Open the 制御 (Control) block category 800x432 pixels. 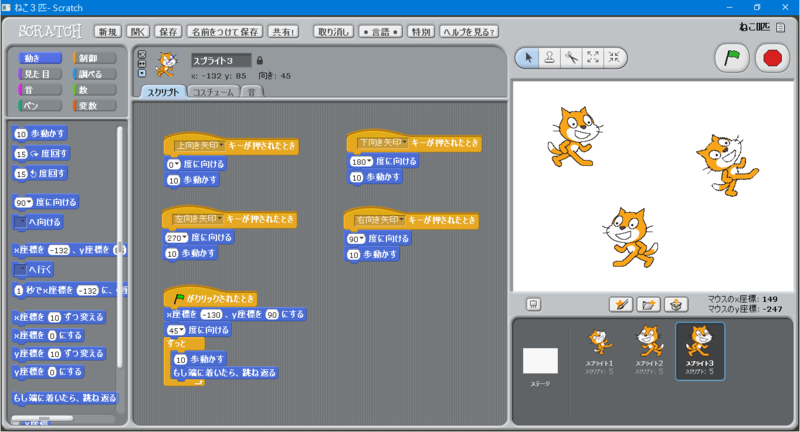click(x=94, y=58)
